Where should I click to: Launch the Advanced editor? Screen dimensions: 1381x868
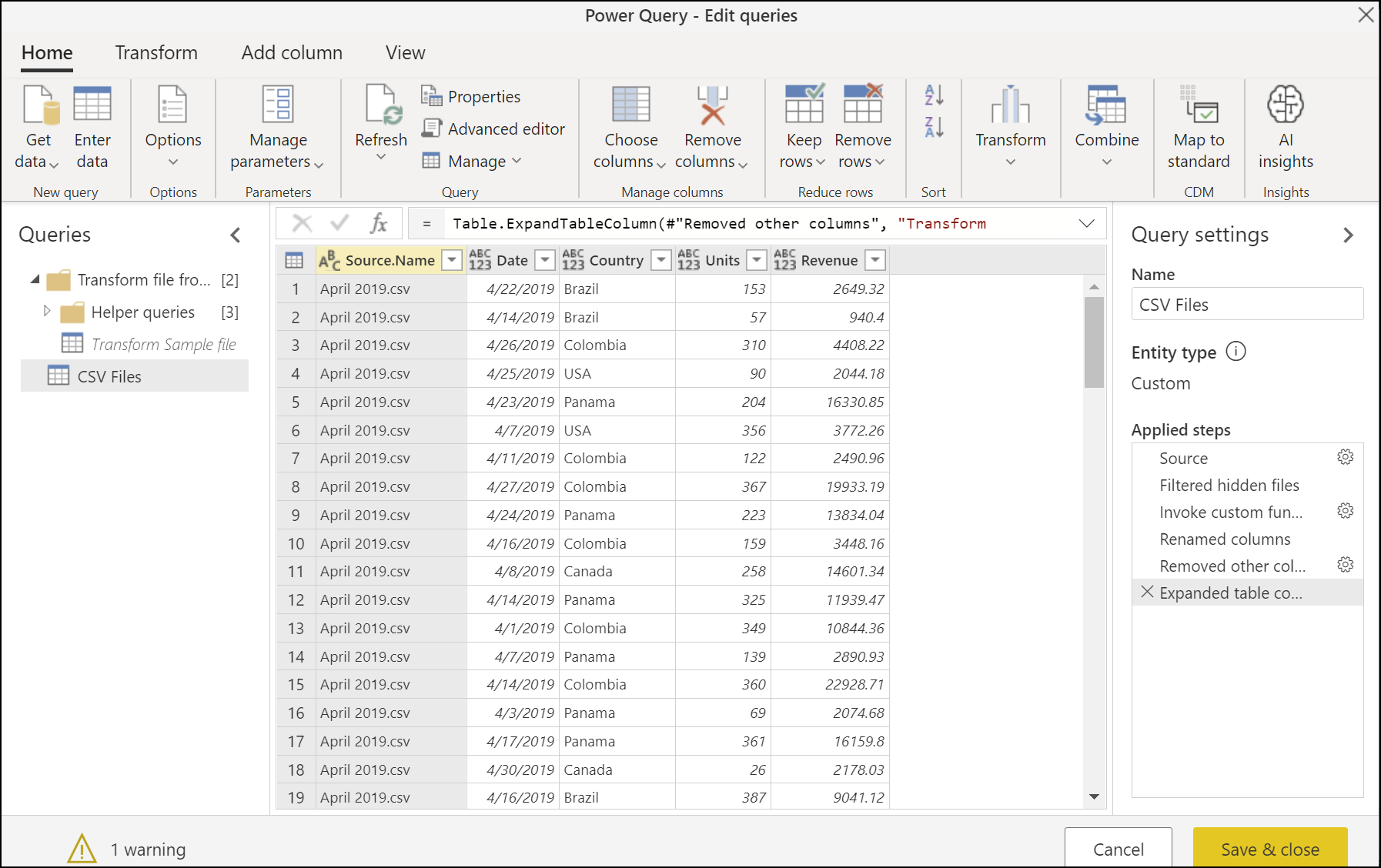(x=493, y=129)
